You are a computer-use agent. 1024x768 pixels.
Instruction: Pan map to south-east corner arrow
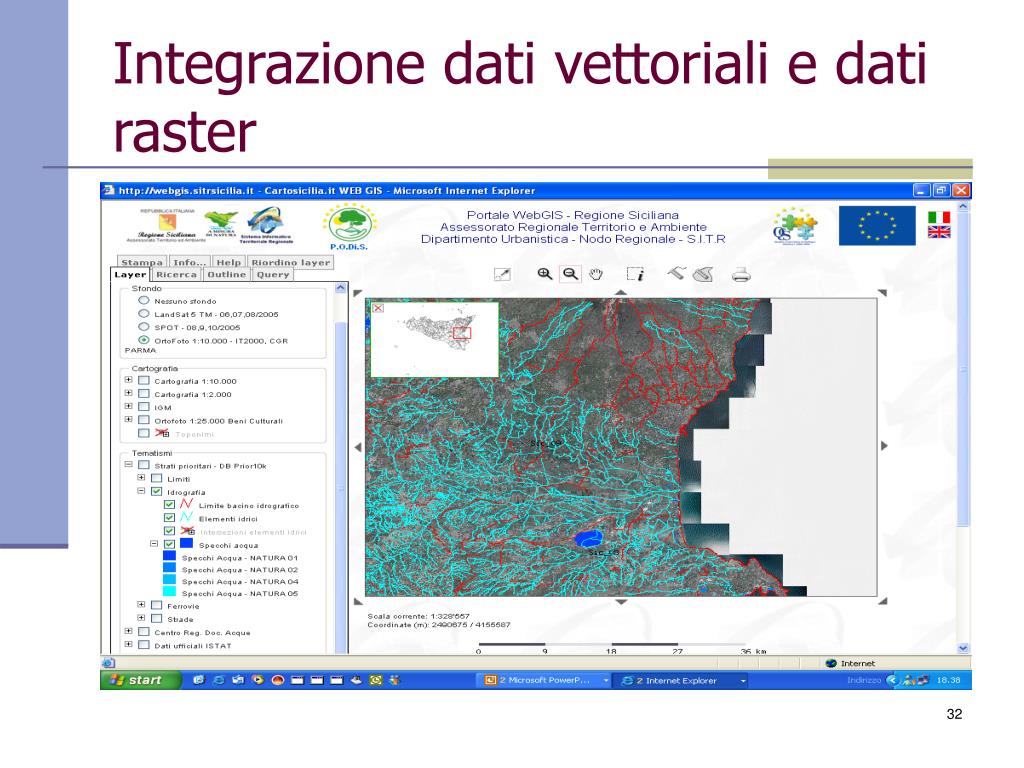(x=882, y=601)
